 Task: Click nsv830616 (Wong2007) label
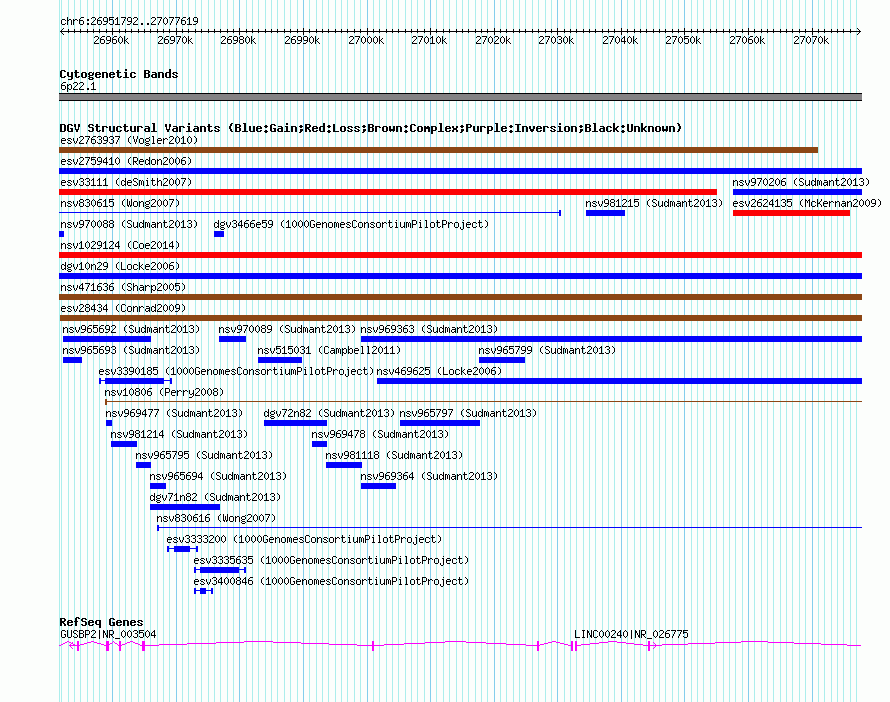216,518
